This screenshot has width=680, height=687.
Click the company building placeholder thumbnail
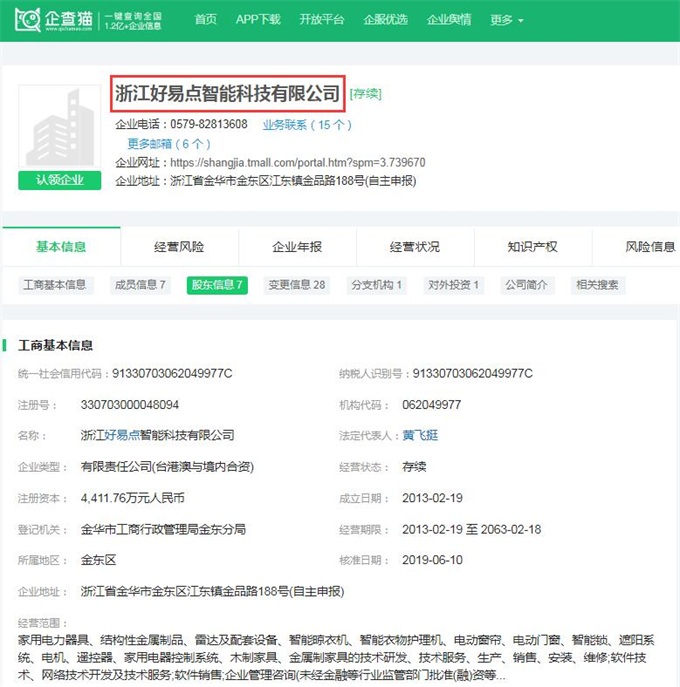click(x=60, y=126)
